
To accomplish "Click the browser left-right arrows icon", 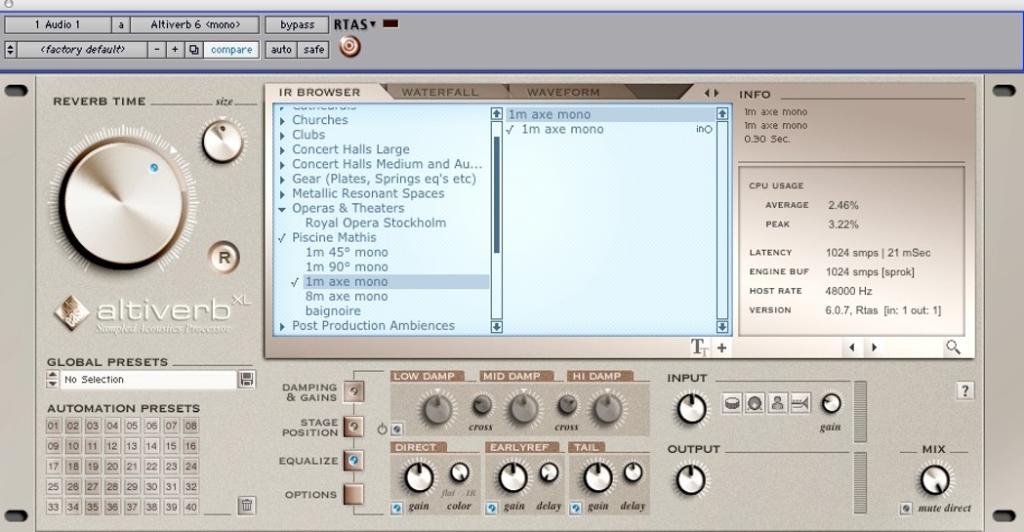I will click(x=711, y=93).
